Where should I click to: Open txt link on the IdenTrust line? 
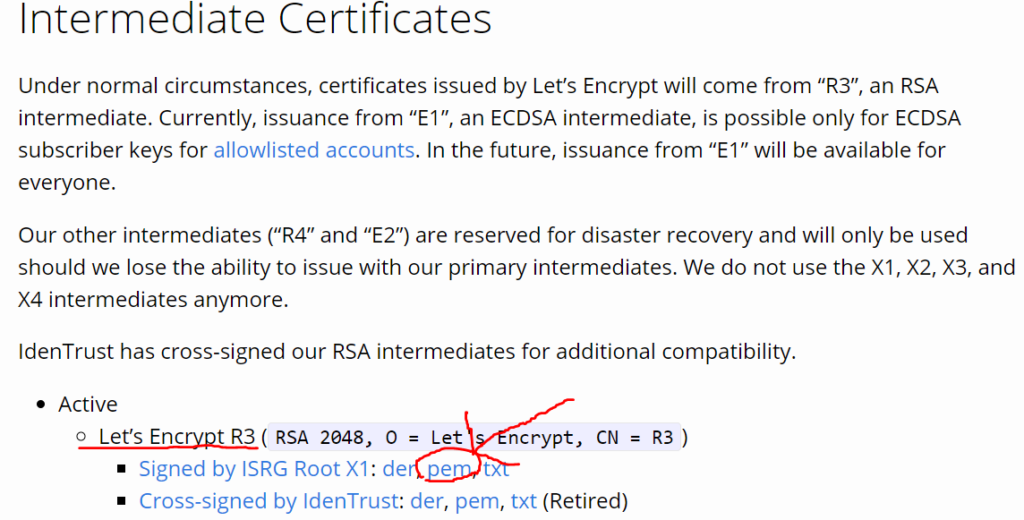point(524,501)
